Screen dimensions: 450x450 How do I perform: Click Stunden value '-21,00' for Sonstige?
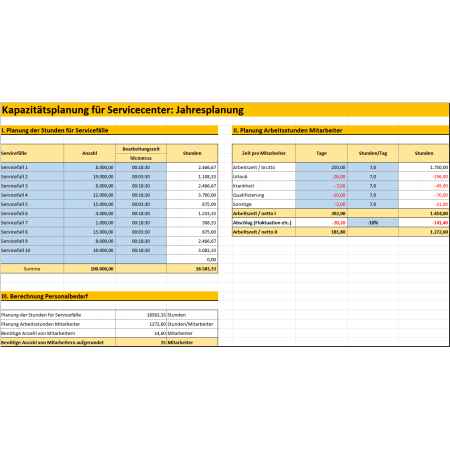[x=424, y=204]
